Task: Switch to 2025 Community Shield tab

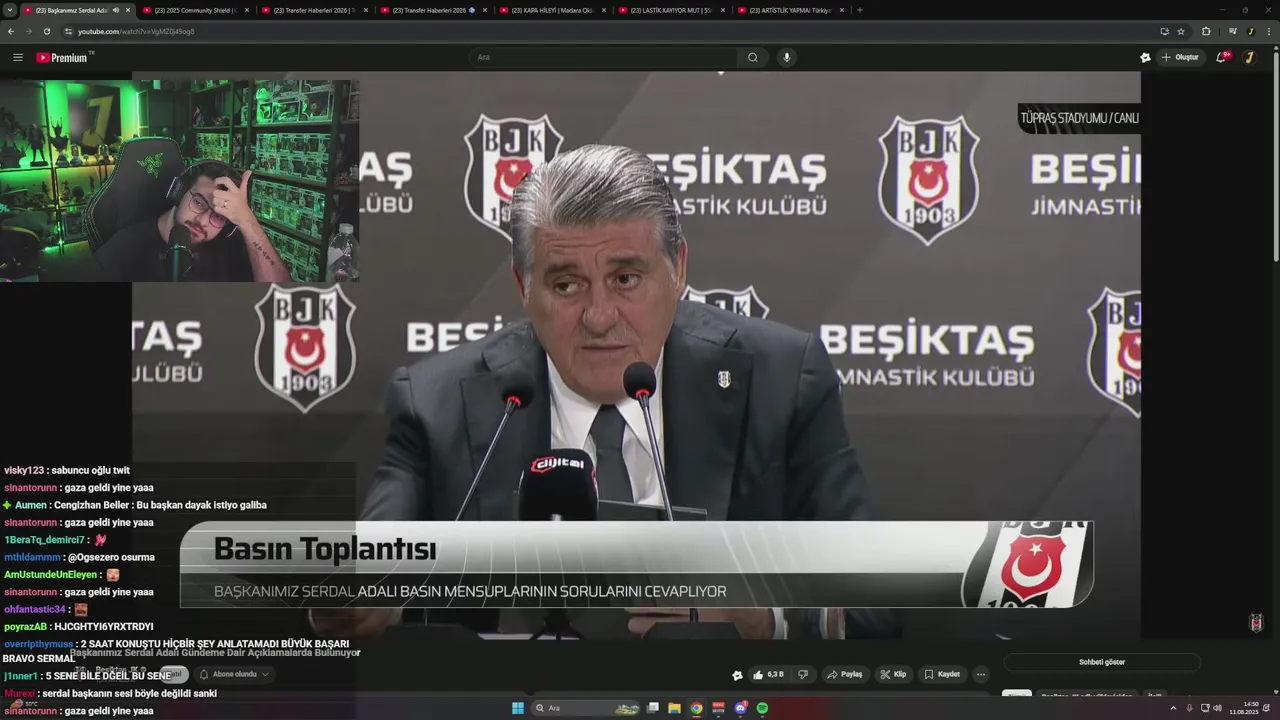Action: click(x=195, y=10)
